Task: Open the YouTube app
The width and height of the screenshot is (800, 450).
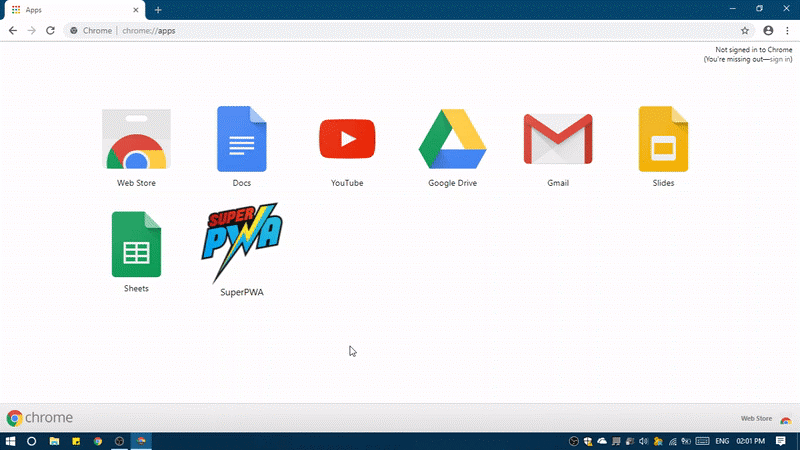Action: (x=347, y=139)
